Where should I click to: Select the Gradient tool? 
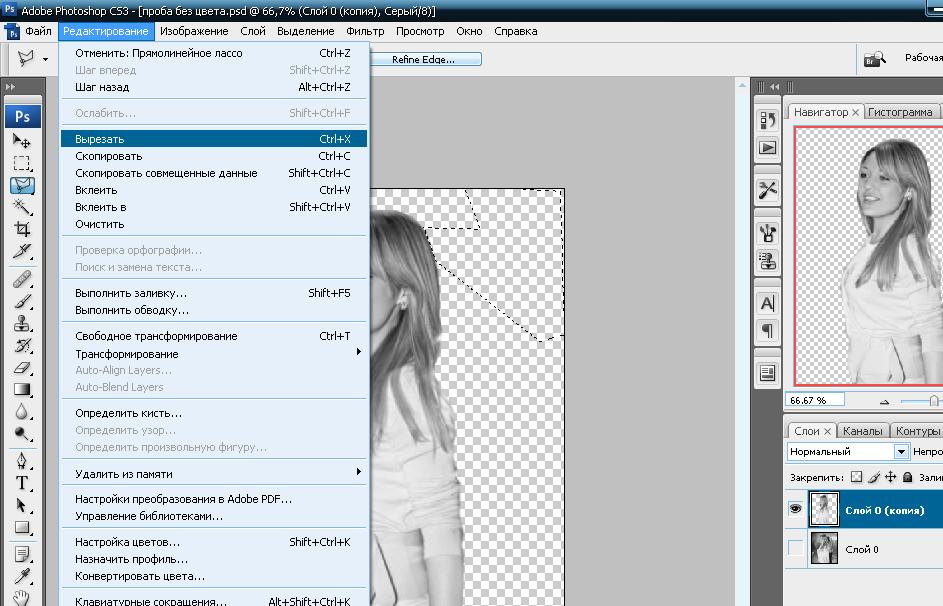coord(22,390)
